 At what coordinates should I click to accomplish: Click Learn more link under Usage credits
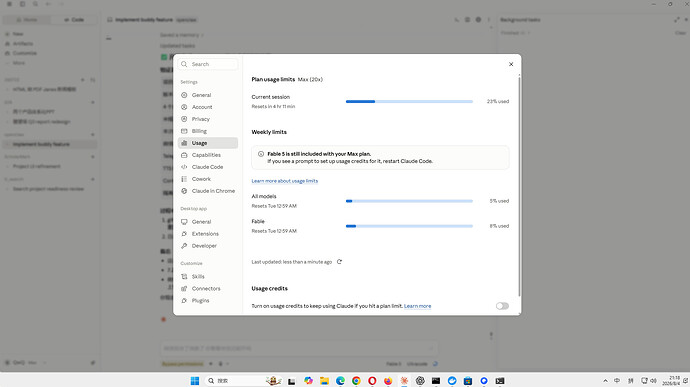point(417,306)
